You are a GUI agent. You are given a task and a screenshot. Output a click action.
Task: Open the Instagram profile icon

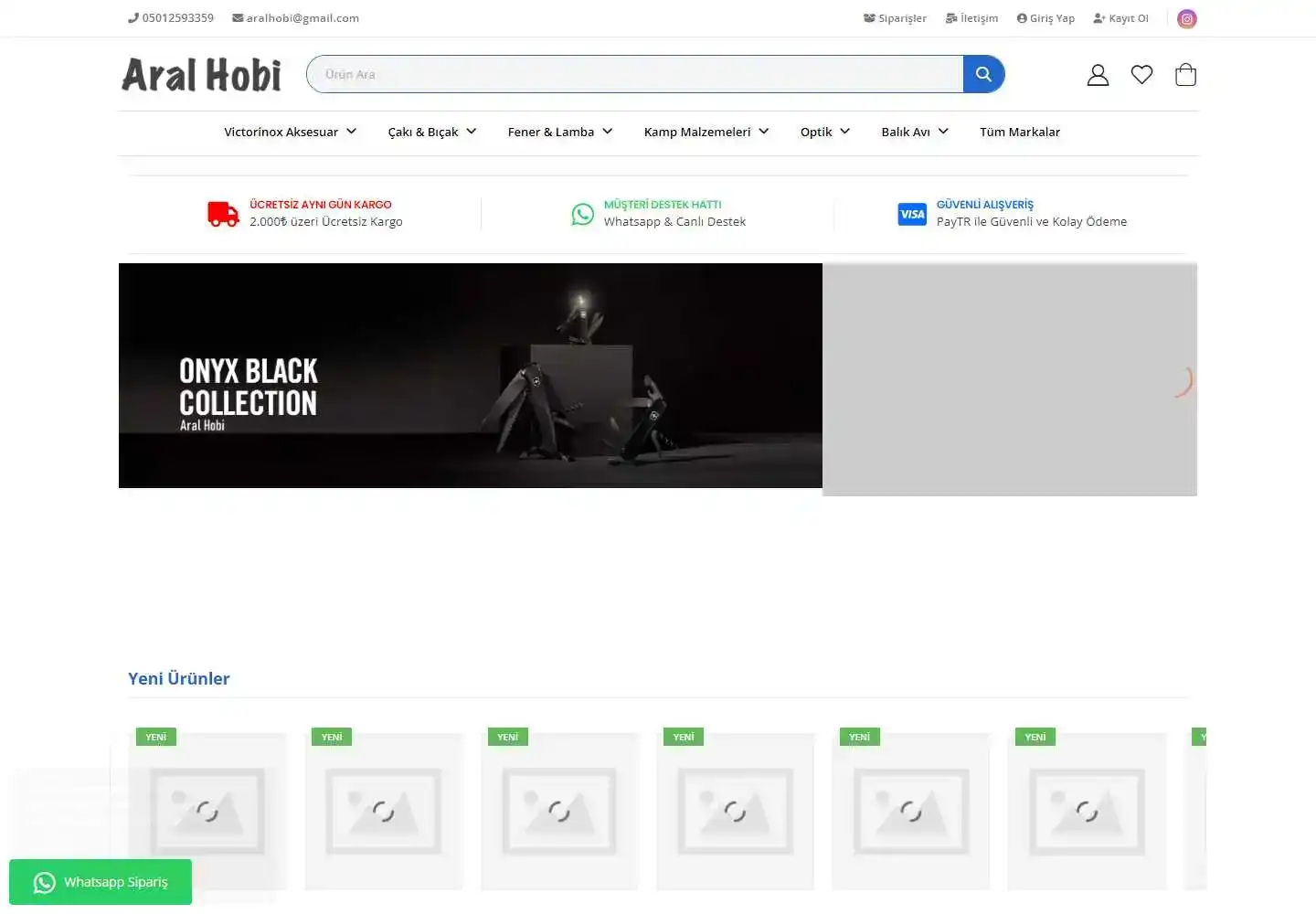(1186, 18)
